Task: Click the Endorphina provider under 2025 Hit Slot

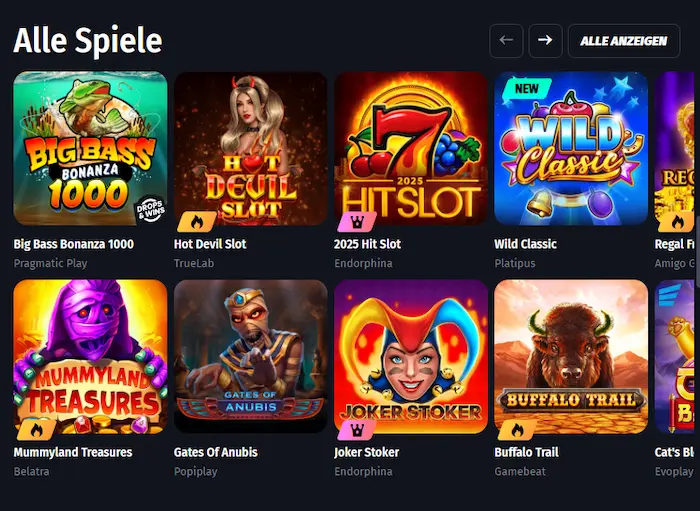Action: tap(363, 263)
